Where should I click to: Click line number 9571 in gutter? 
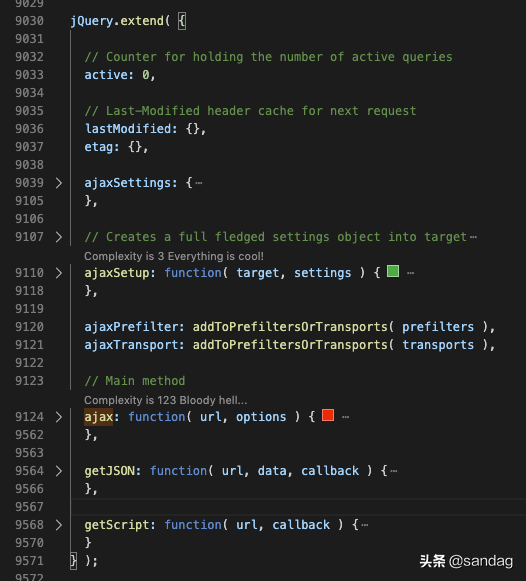pyautogui.click(x=29, y=561)
